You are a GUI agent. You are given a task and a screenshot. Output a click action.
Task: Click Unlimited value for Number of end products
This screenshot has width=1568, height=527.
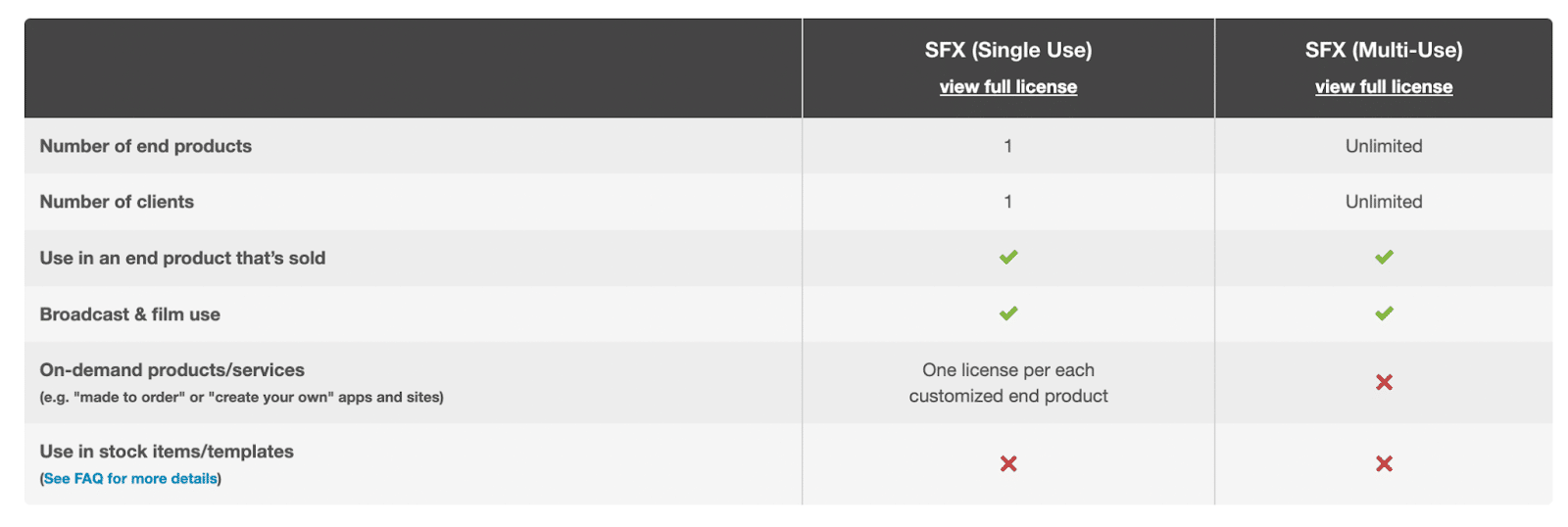(x=1383, y=146)
